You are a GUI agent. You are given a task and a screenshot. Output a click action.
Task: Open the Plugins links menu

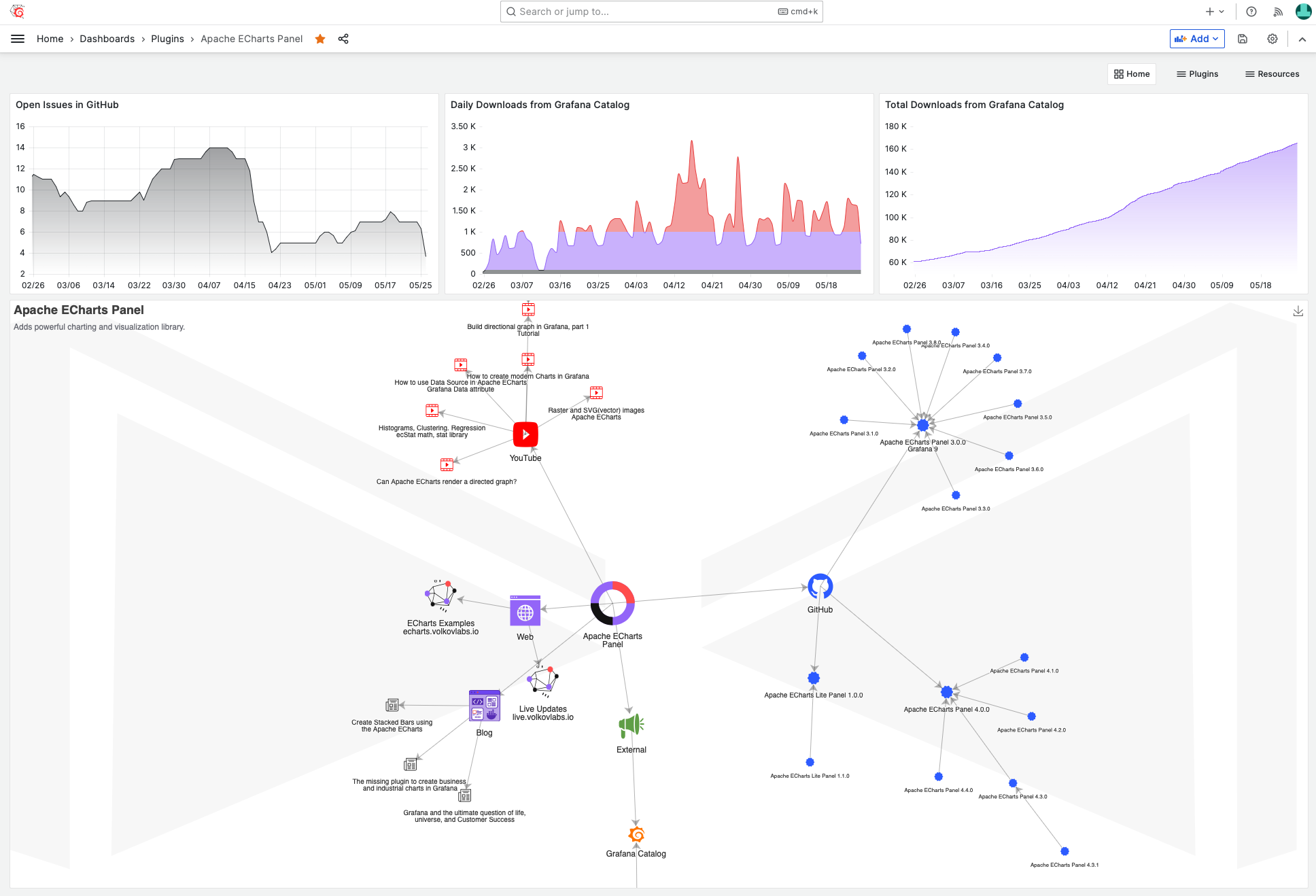(x=1198, y=74)
